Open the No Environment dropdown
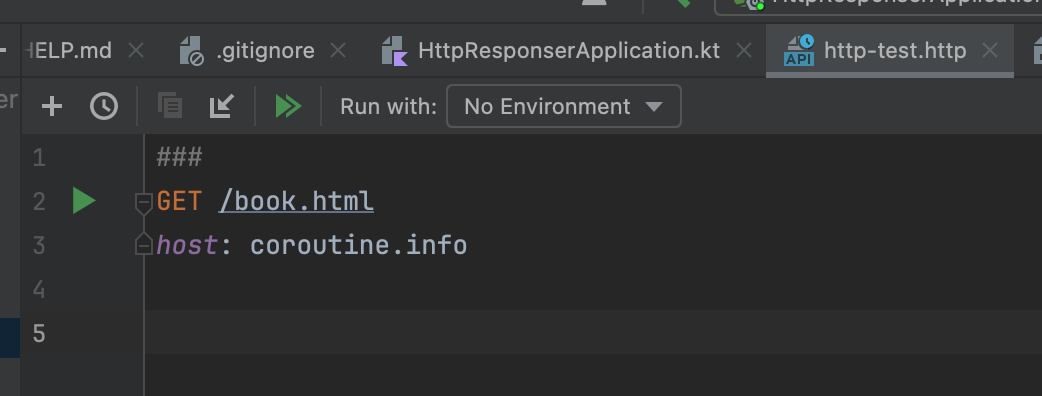This screenshot has width=1042, height=396. [564, 106]
